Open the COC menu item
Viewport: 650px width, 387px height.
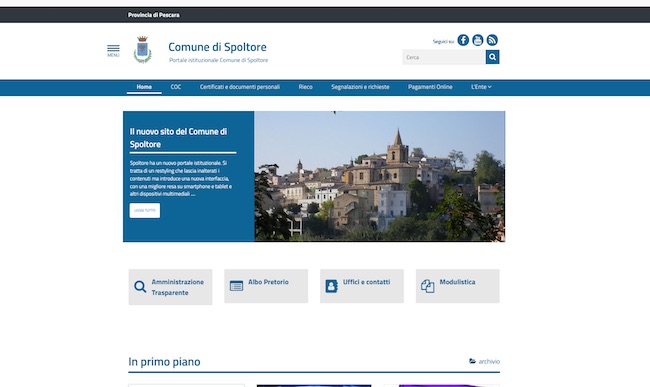(x=176, y=87)
